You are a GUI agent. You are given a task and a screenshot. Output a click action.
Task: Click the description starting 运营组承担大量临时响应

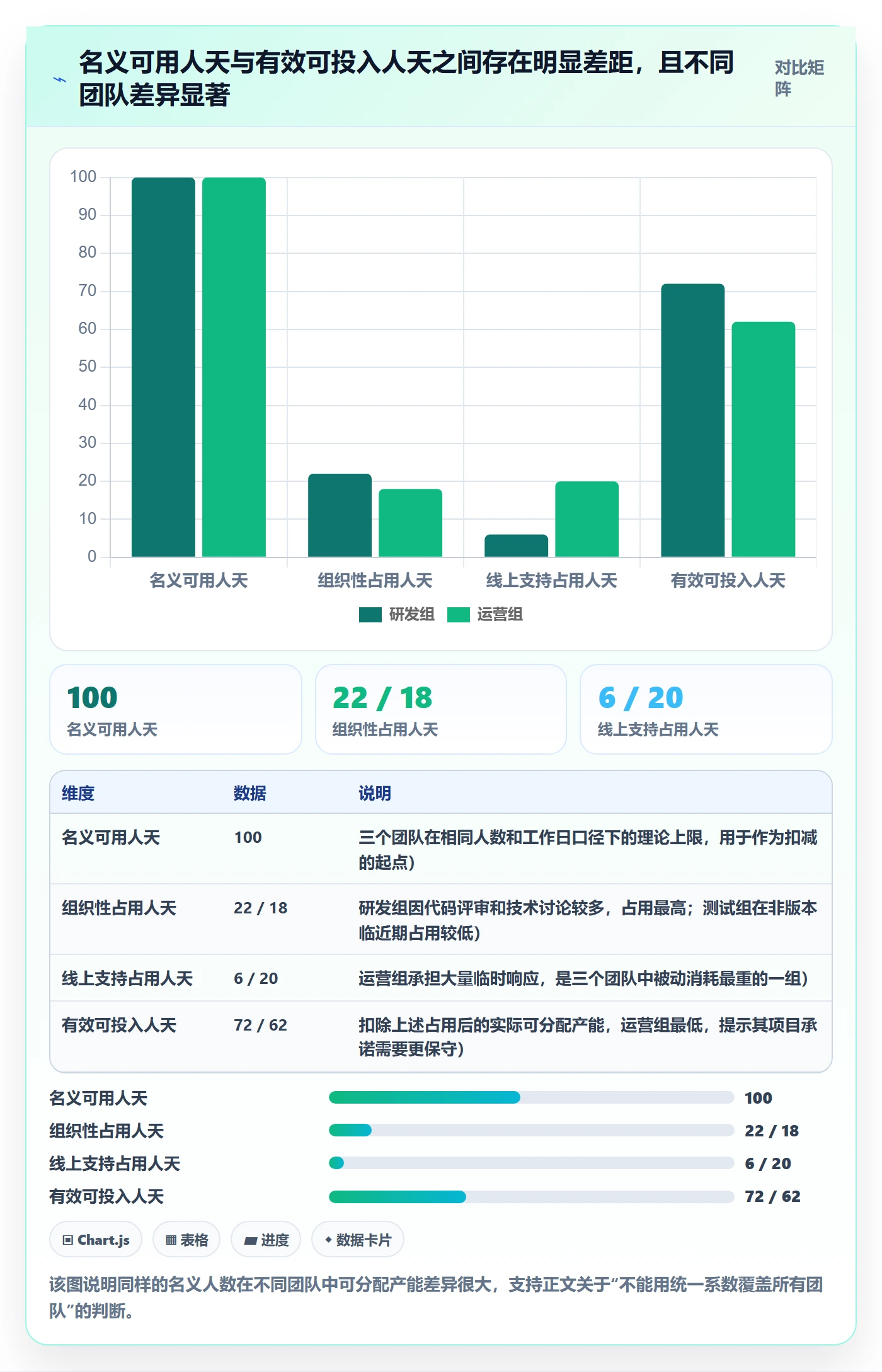(x=583, y=978)
